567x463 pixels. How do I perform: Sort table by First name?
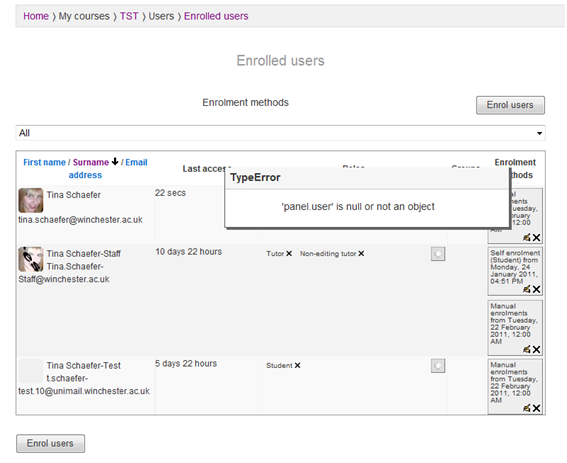click(x=44, y=162)
